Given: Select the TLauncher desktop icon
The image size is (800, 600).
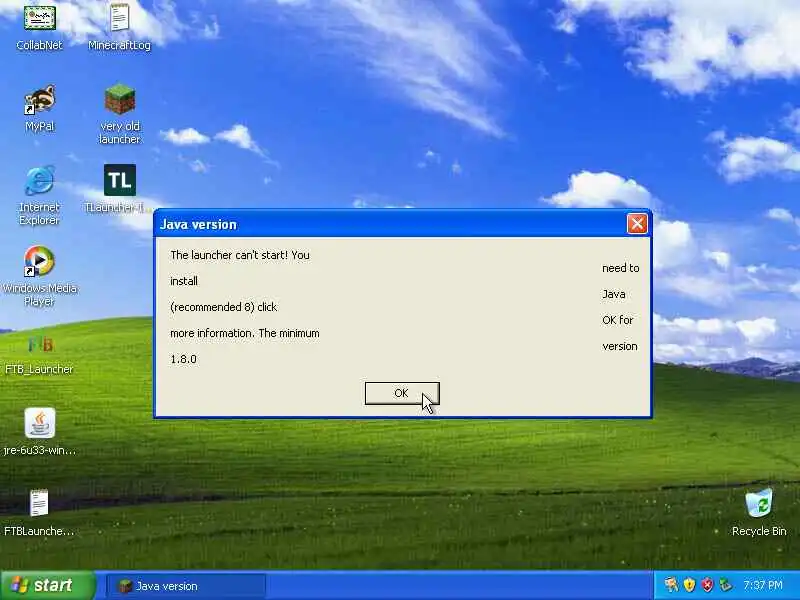Looking at the screenshot, I should click(x=120, y=188).
